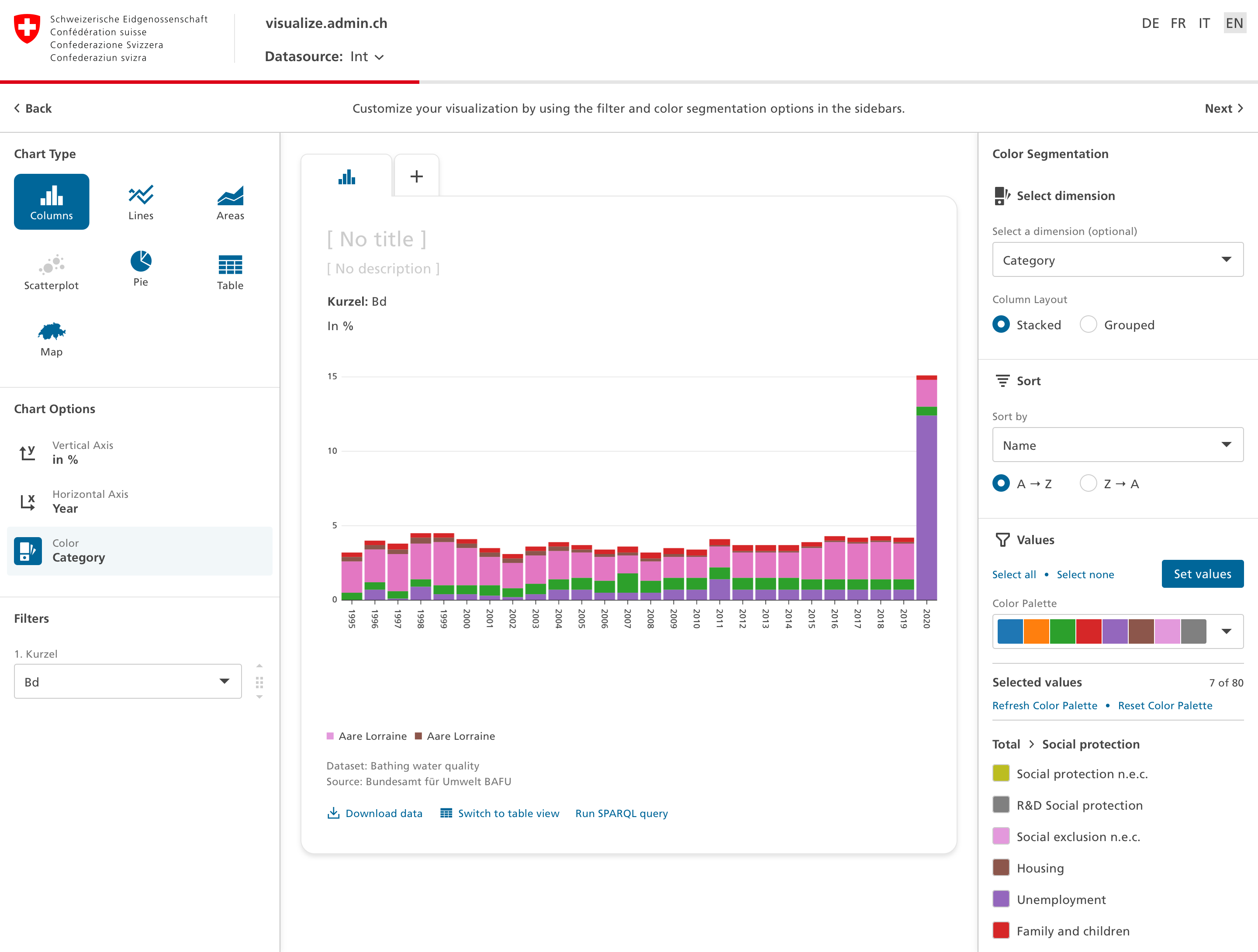Open the Color Palette dropdown
This screenshot has height=952, width=1258.
(x=1117, y=631)
